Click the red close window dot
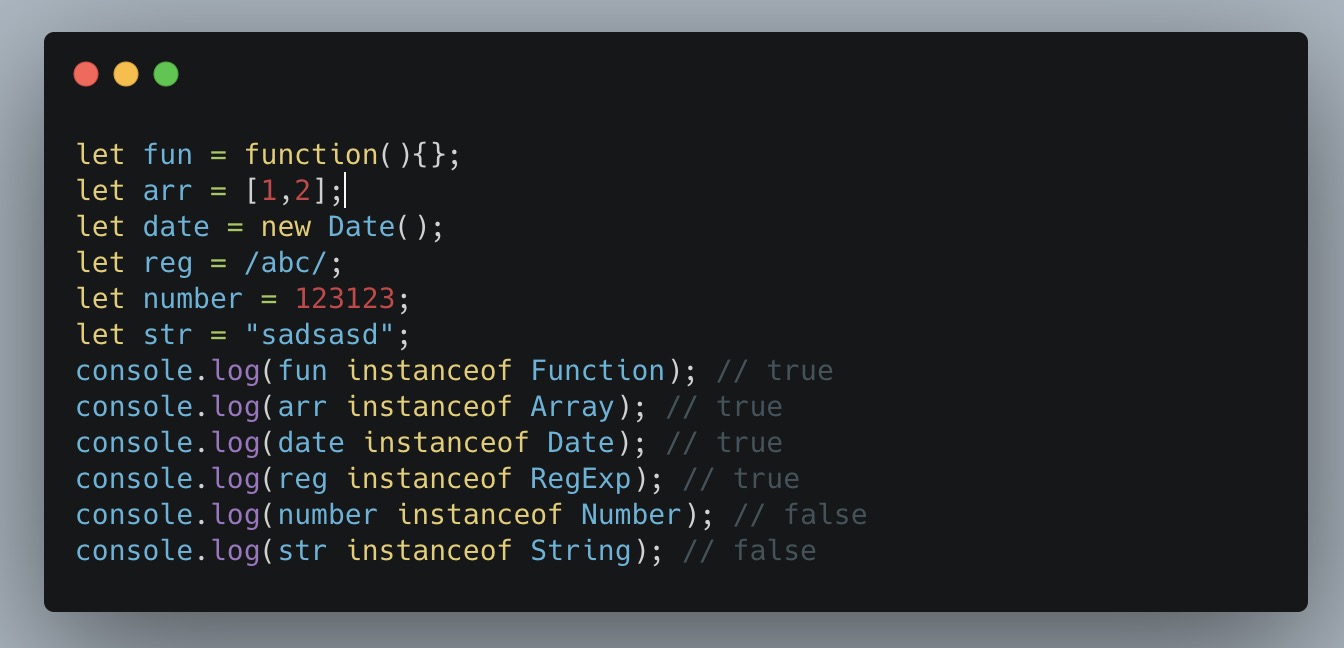This screenshot has width=1344, height=648. (86, 74)
